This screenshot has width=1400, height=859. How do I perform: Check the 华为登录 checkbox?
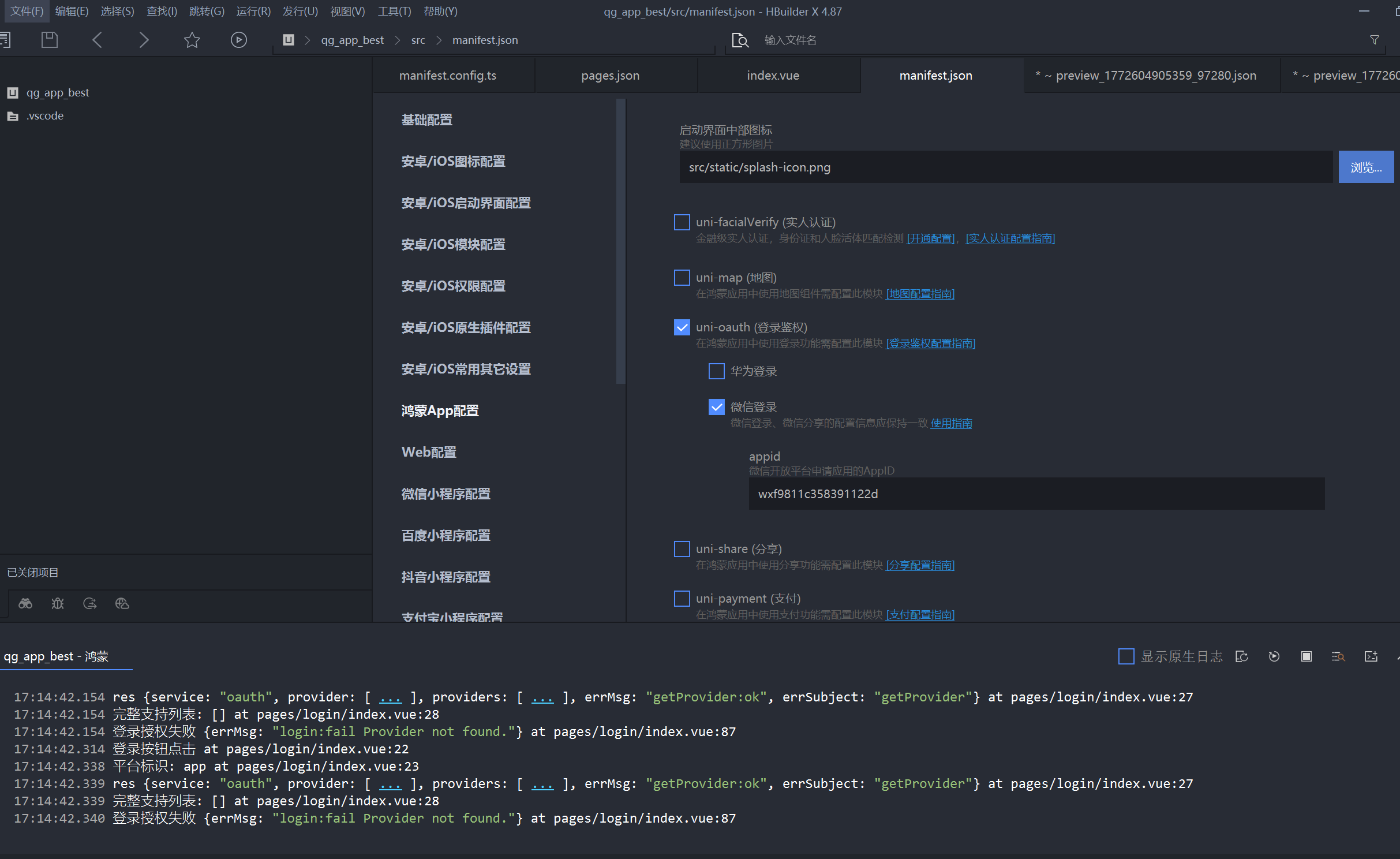(x=716, y=371)
